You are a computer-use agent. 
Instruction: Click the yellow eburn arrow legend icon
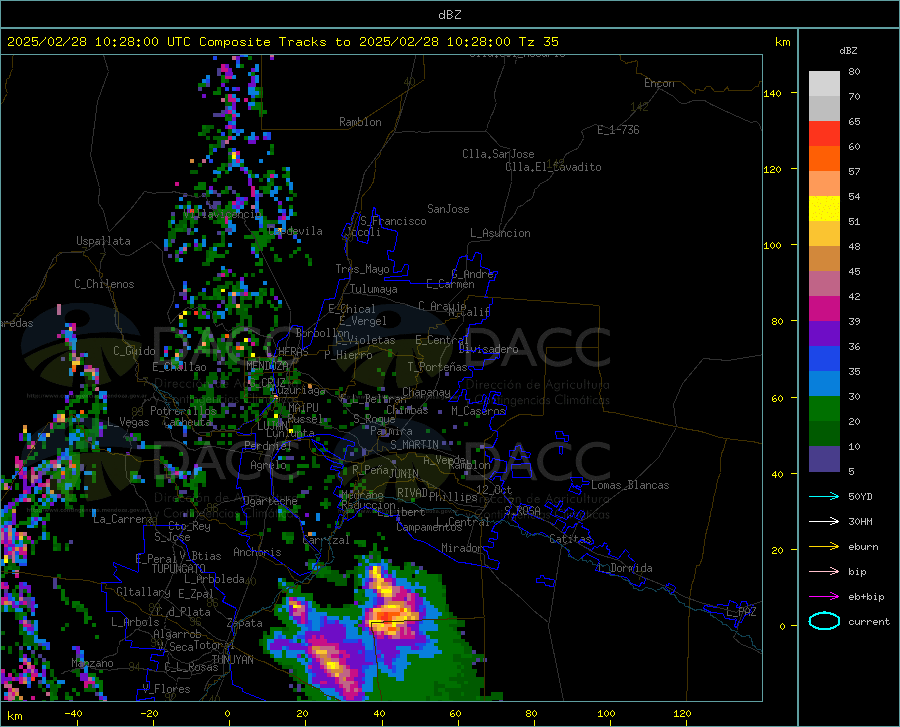(x=824, y=547)
